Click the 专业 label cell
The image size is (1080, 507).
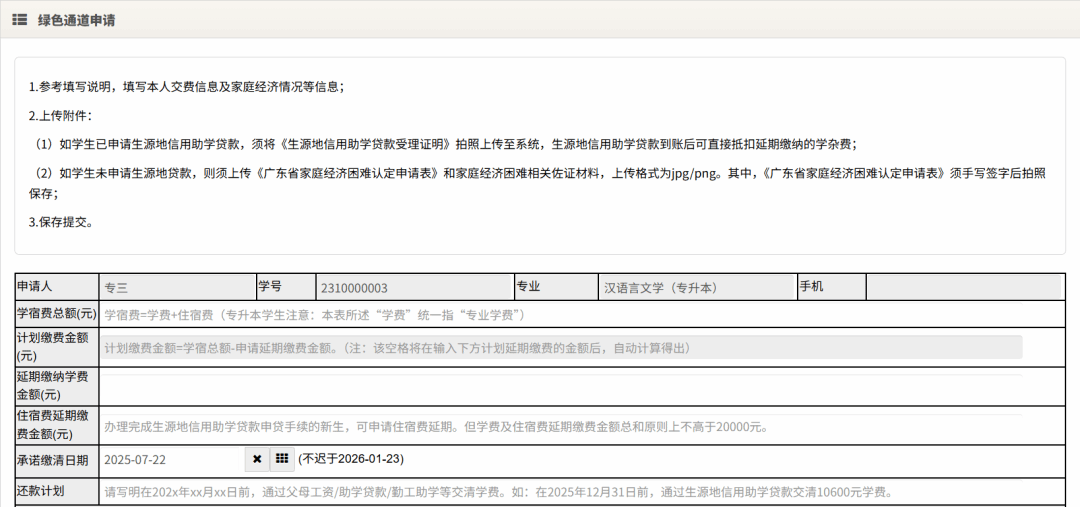[x=555, y=287]
